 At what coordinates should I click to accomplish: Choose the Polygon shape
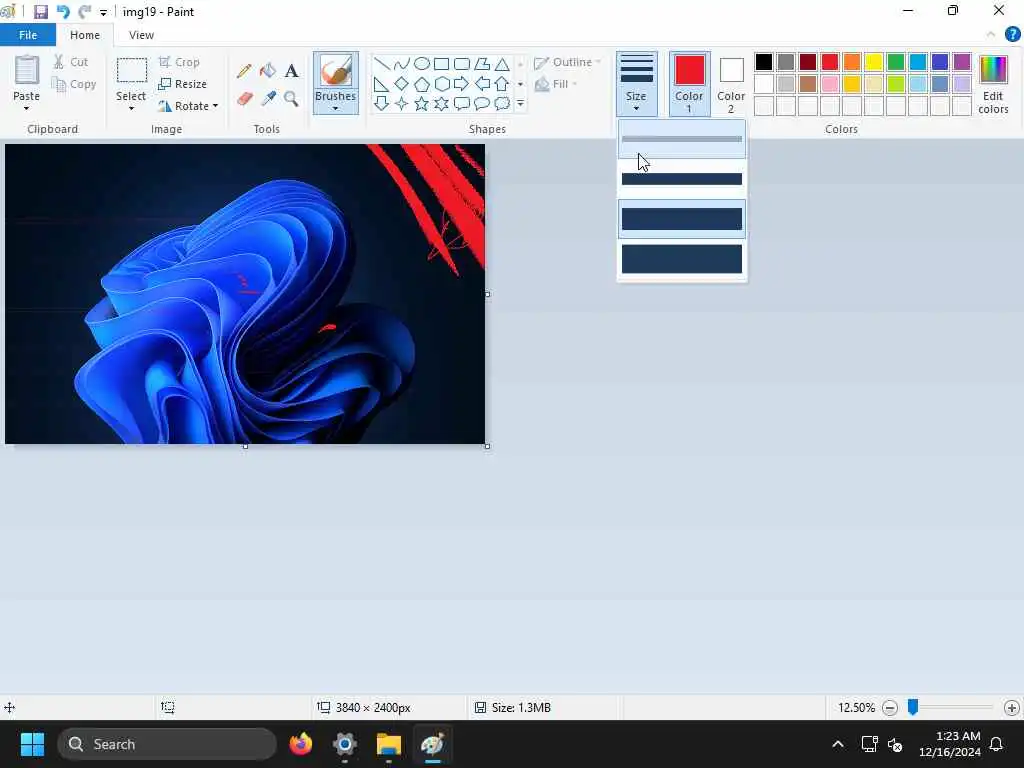[482, 63]
